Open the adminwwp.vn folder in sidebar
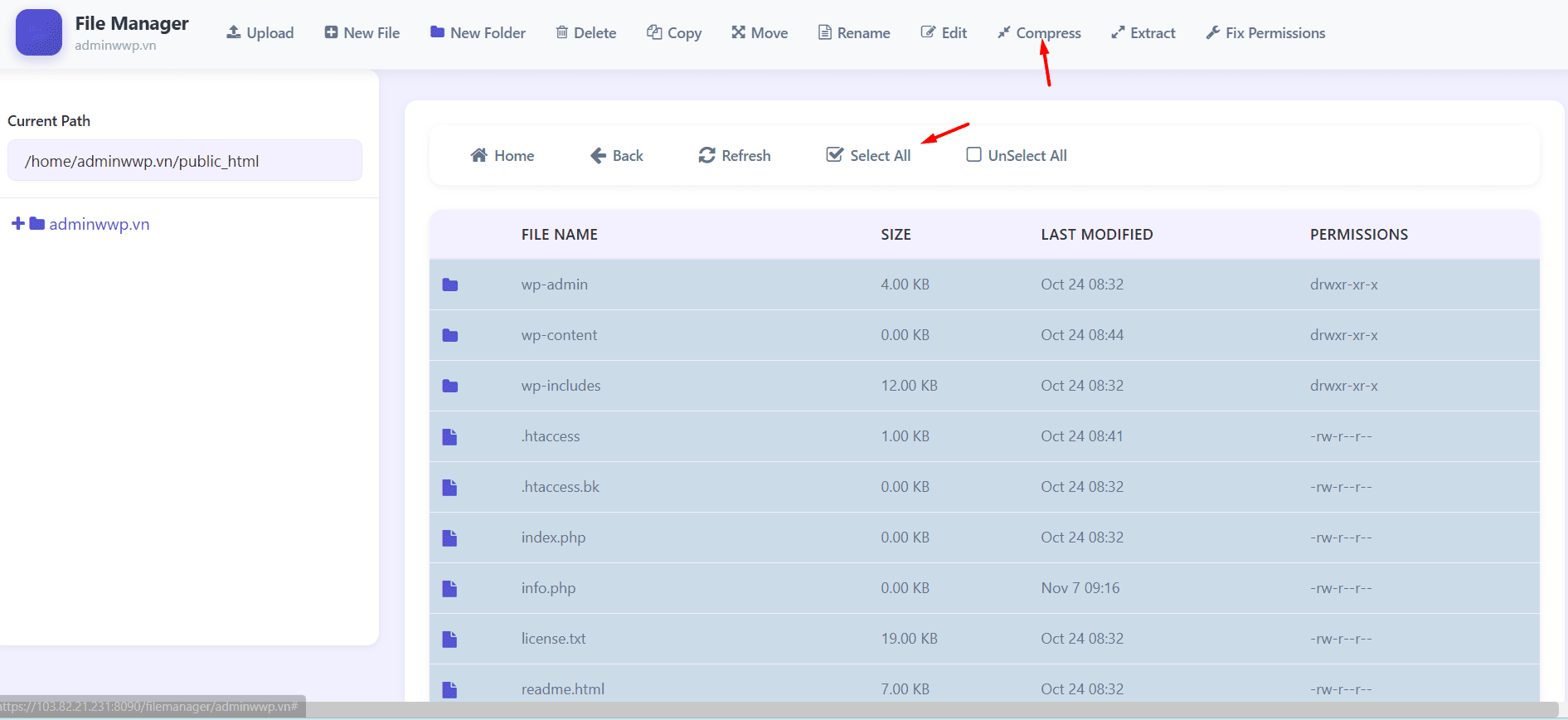 99,224
